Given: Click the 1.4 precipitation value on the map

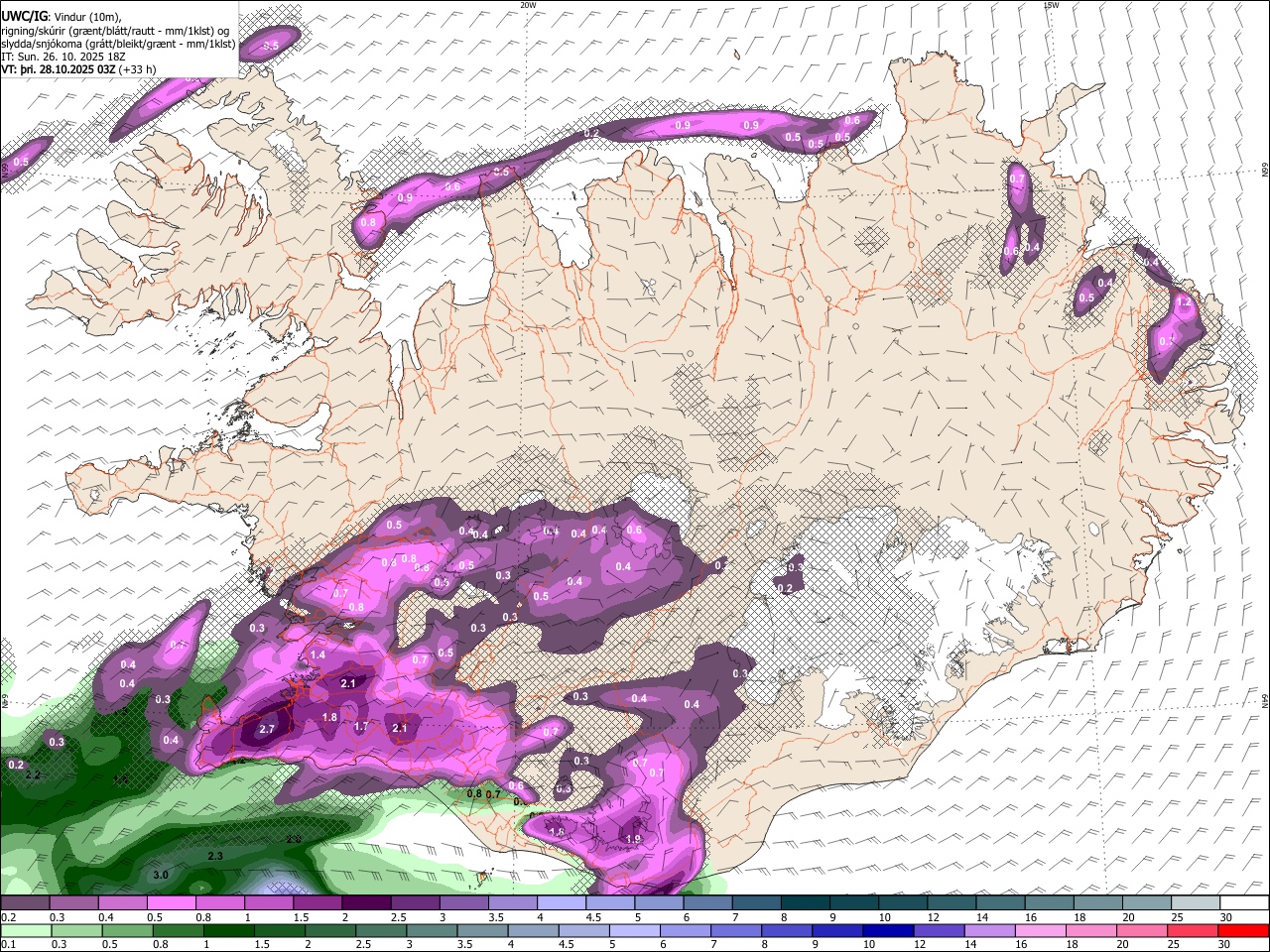Looking at the screenshot, I should tap(317, 655).
